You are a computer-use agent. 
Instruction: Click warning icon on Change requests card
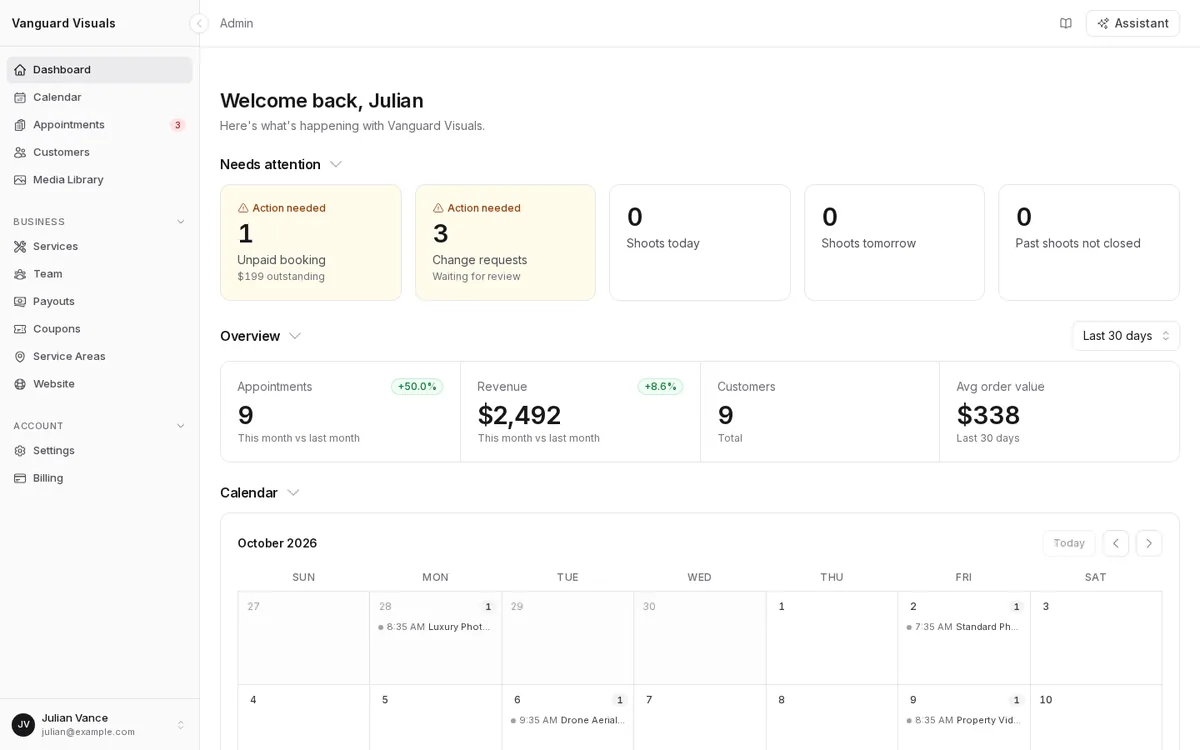(x=438, y=208)
